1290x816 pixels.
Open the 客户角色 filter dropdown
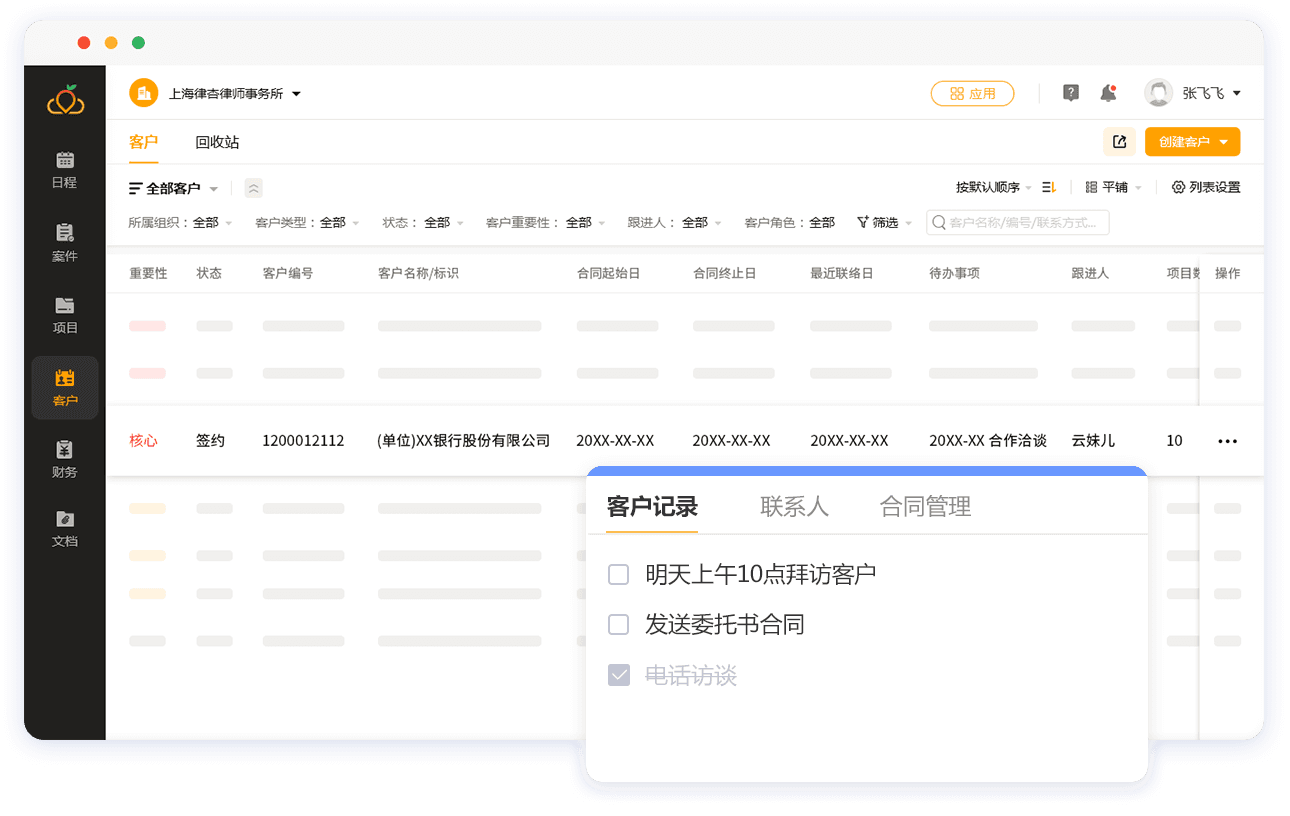coord(790,223)
